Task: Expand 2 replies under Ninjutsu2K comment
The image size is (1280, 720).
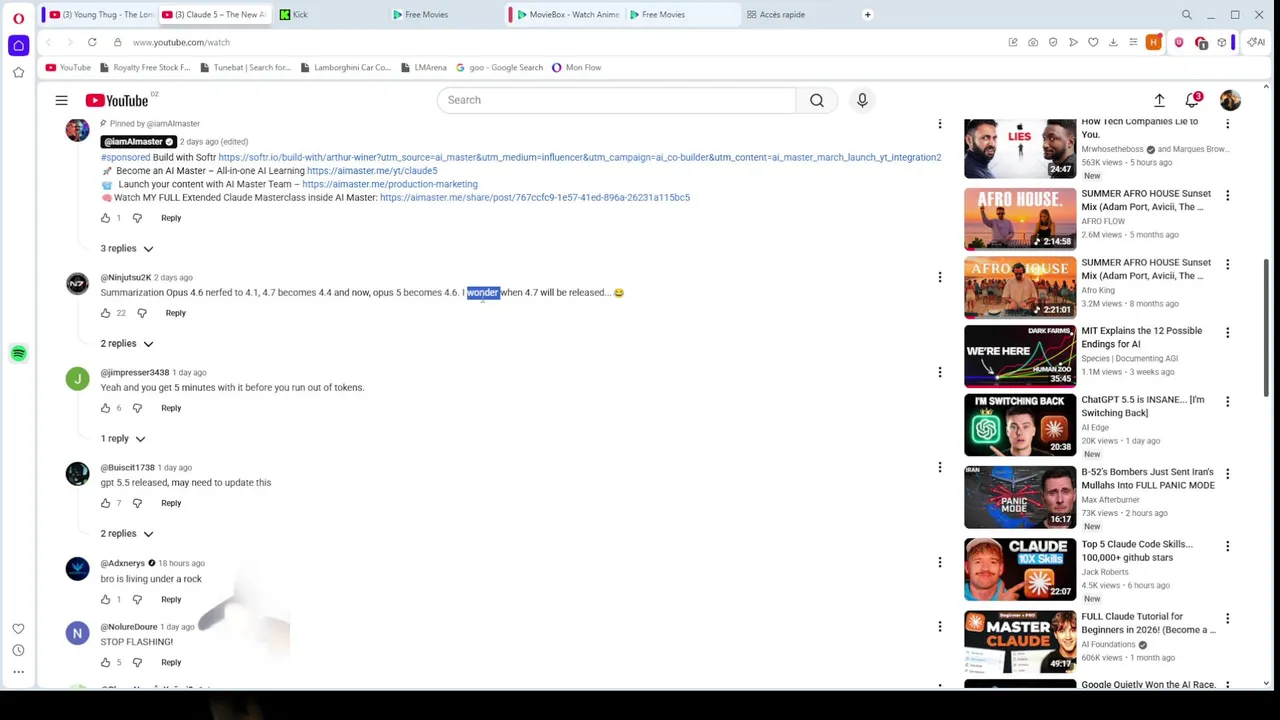Action: pos(127,343)
